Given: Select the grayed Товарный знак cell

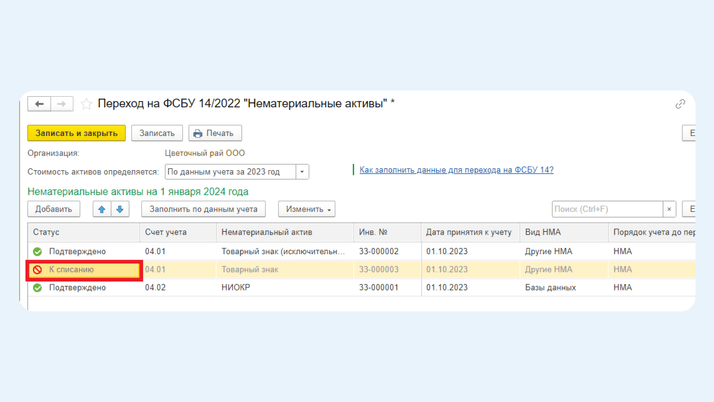Looking at the screenshot, I should click(285, 270).
